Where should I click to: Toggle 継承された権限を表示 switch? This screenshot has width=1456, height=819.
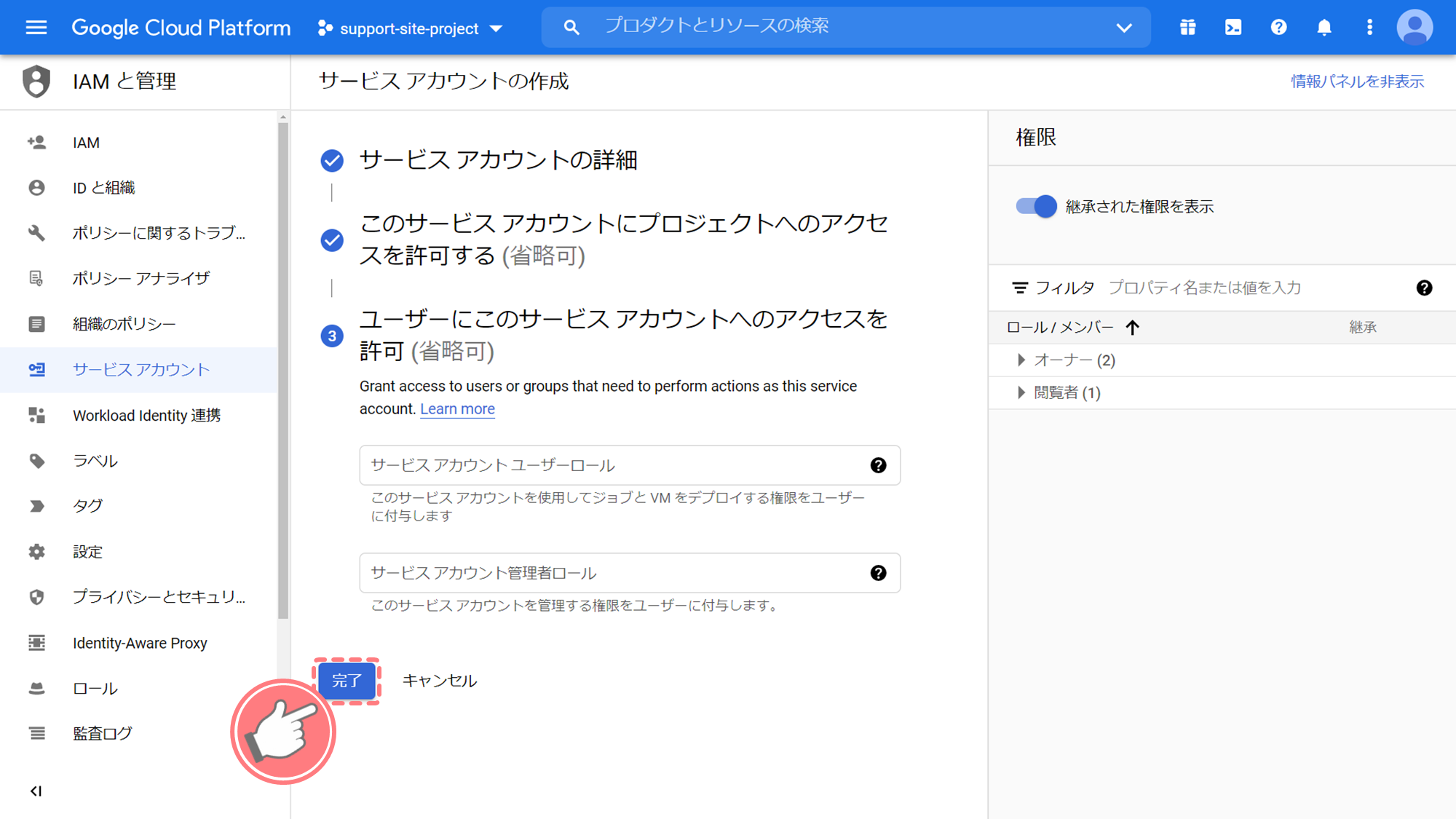point(1036,207)
